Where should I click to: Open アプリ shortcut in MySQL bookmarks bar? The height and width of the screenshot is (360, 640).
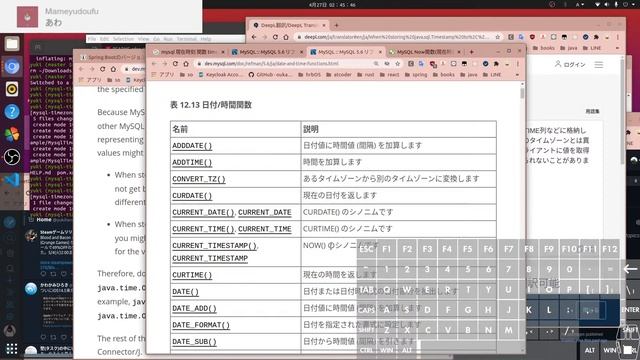(162, 75)
